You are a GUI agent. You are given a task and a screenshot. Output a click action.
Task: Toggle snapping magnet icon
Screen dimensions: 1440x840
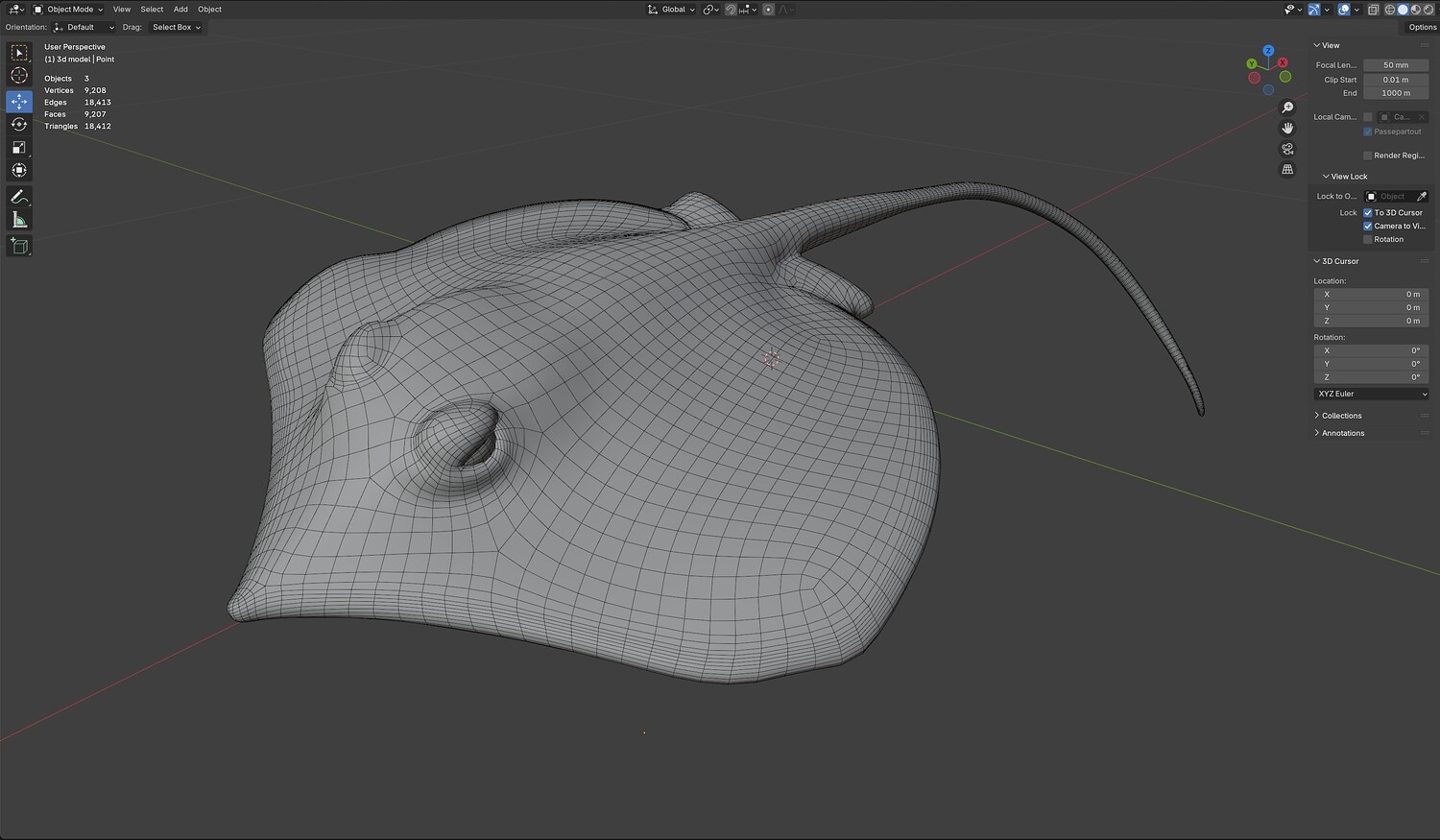(x=731, y=10)
